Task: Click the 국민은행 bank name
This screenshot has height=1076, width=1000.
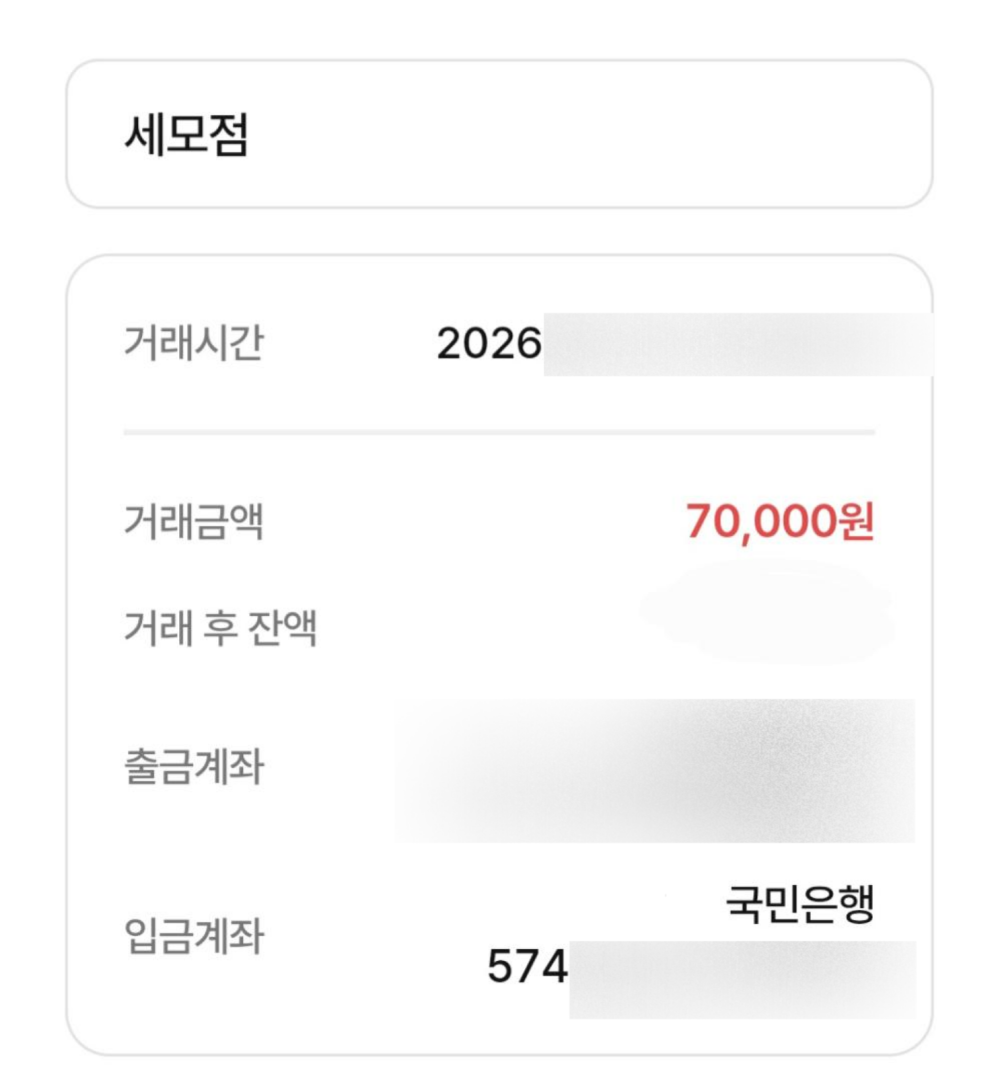Action: (x=800, y=906)
